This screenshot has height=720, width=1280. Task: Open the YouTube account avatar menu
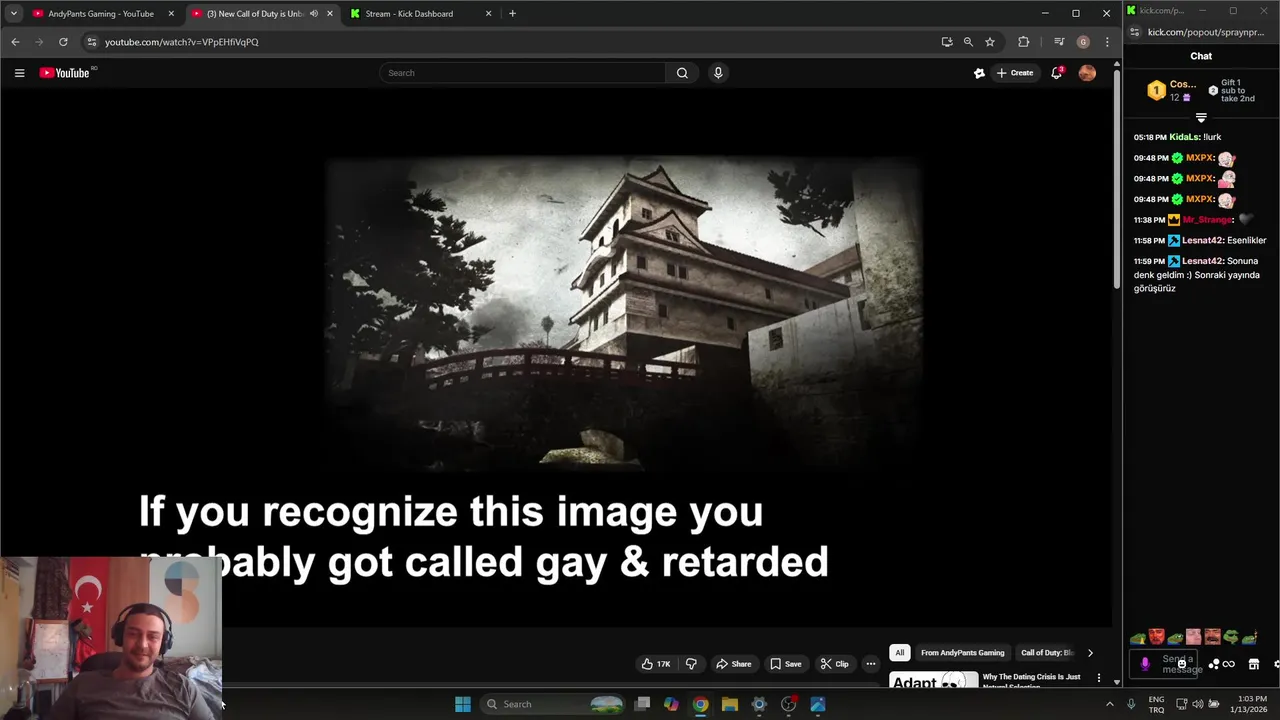pyautogui.click(x=1087, y=73)
